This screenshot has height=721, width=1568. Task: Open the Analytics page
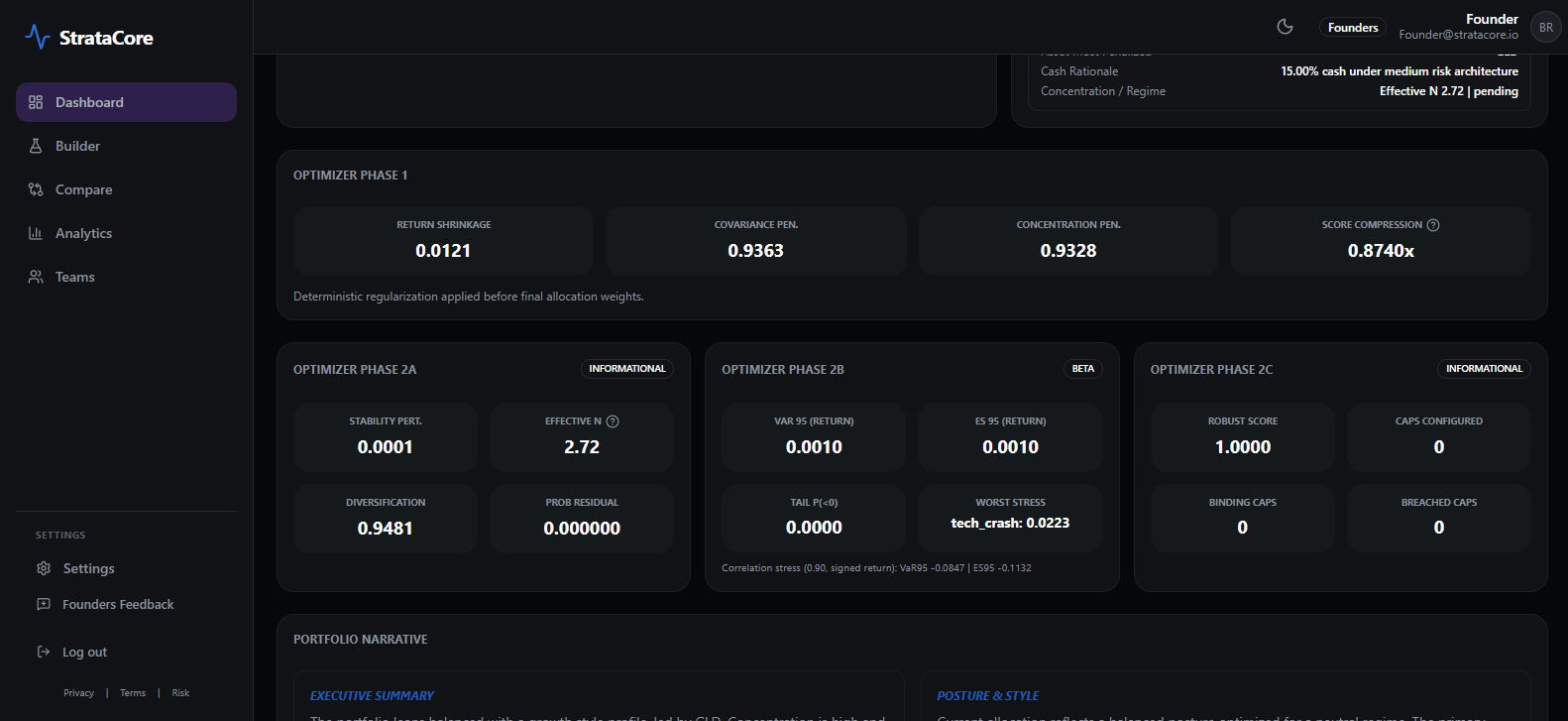click(x=126, y=233)
